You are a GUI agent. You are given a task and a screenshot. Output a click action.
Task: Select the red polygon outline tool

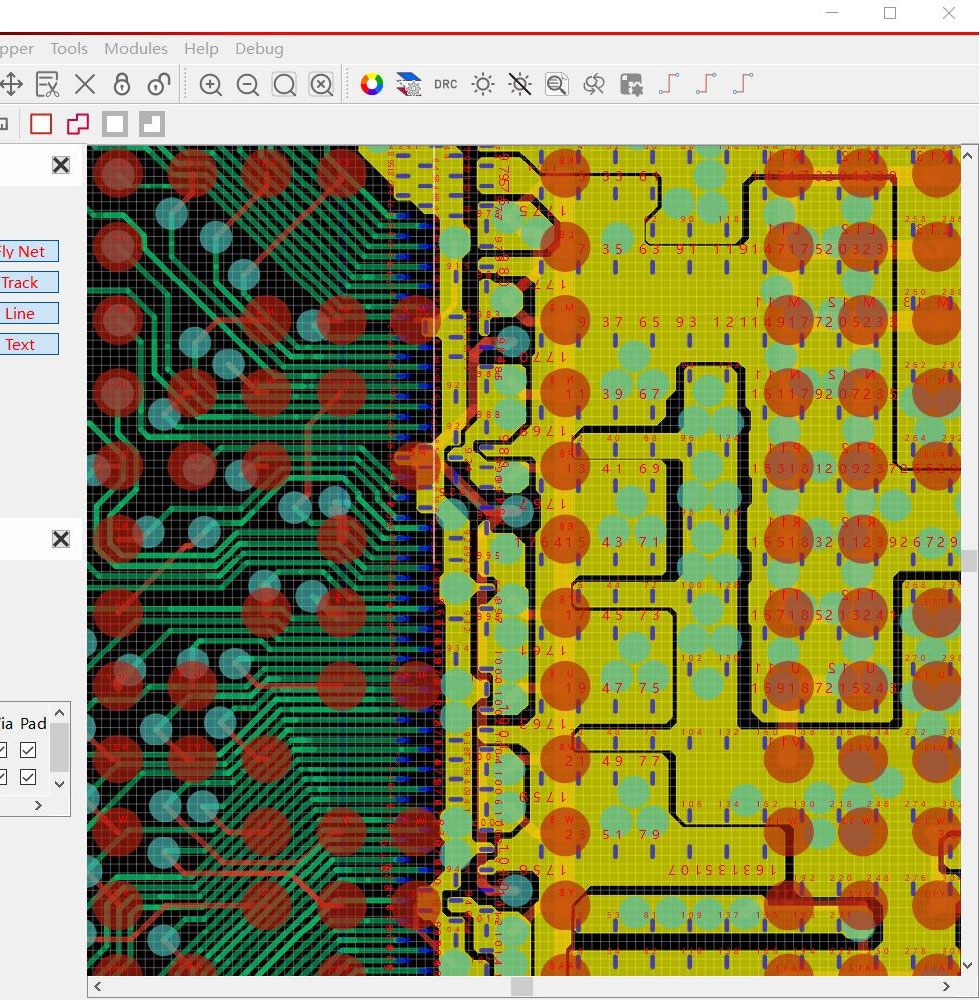click(x=78, y=124)
